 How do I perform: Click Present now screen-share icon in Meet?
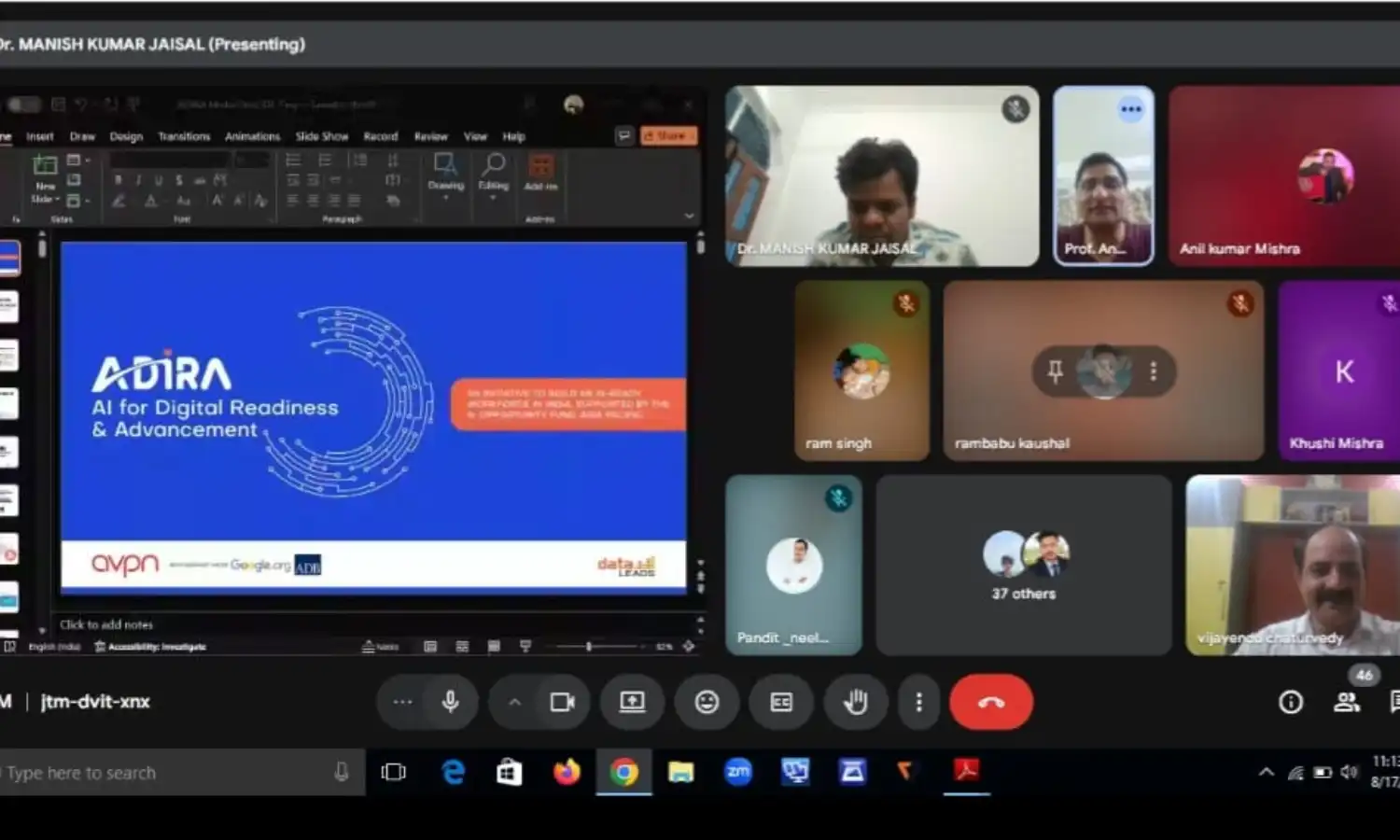632,702
